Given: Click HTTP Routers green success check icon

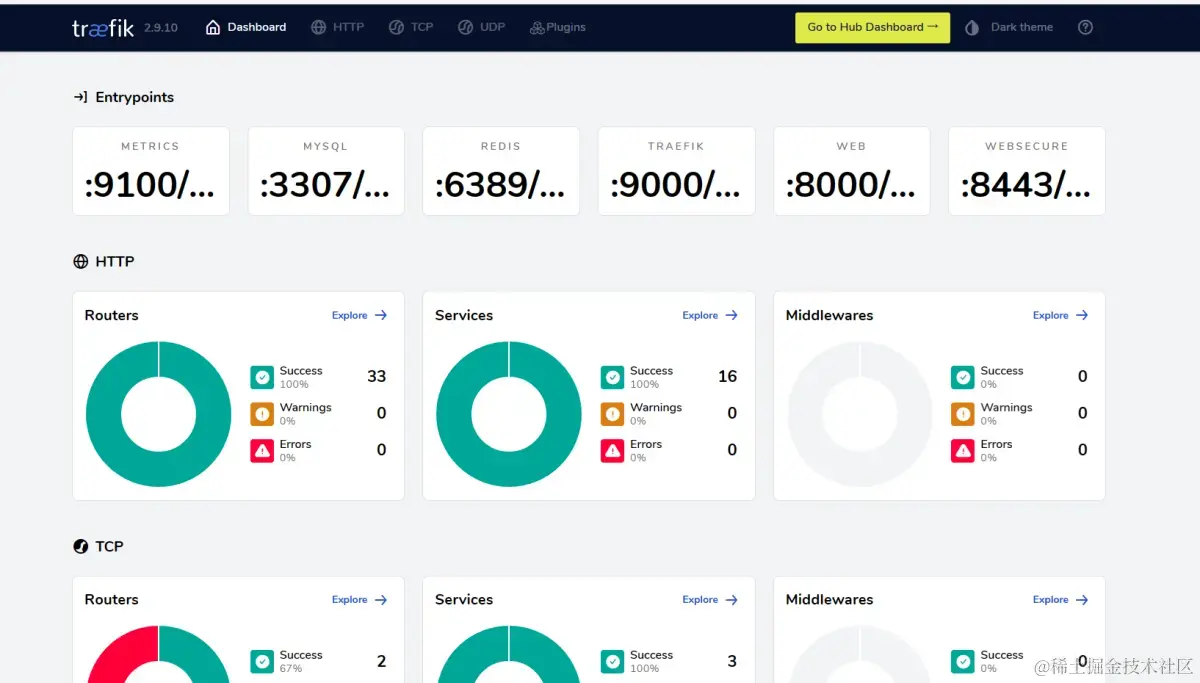Looking at the screenshot, I should tap(262, 377).
